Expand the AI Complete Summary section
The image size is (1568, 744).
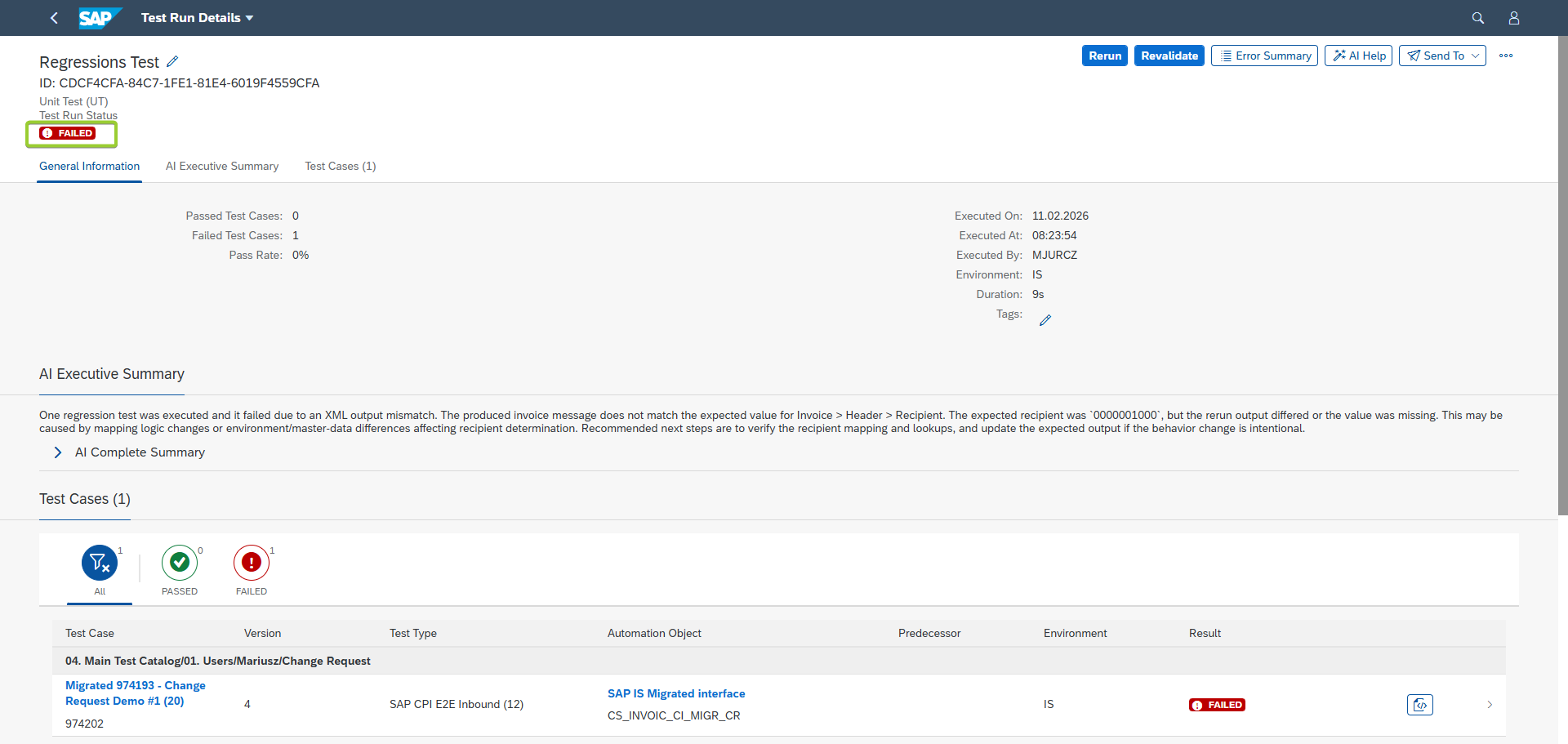(130, 452)
